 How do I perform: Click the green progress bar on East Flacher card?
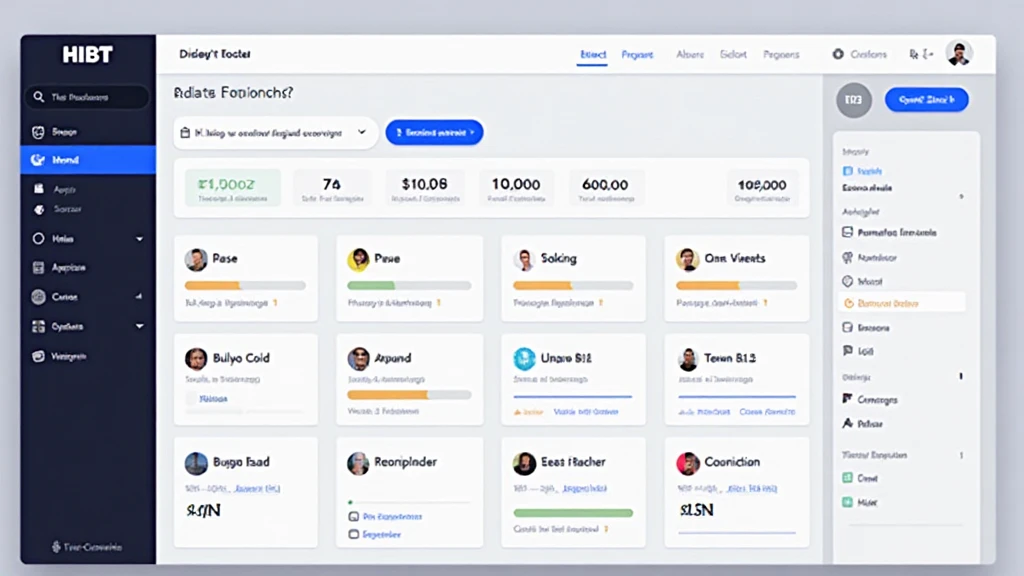point(573,513)
